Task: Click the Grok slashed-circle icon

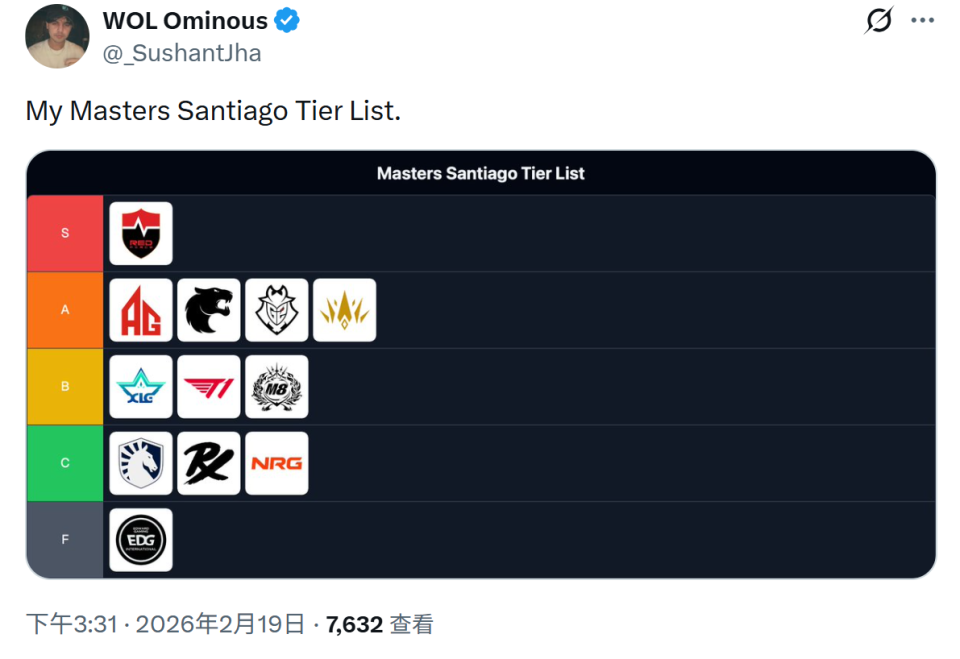Action: pos(878,20)
